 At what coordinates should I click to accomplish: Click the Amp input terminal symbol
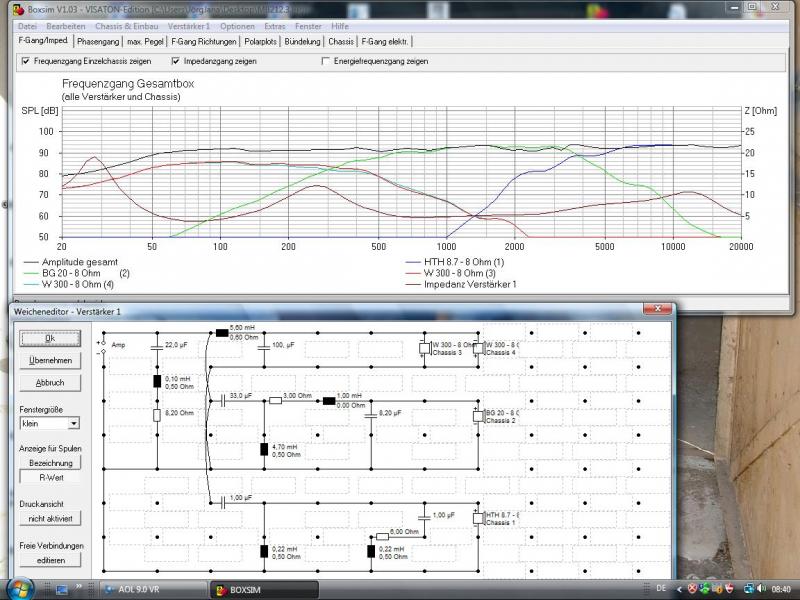[103, 347]
